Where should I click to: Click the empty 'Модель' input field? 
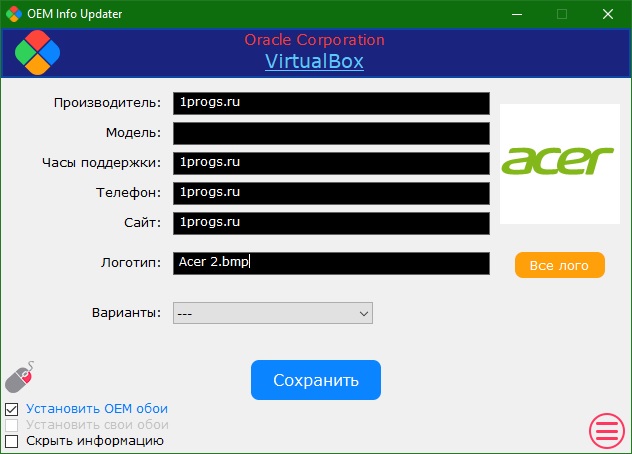[331, 133]
